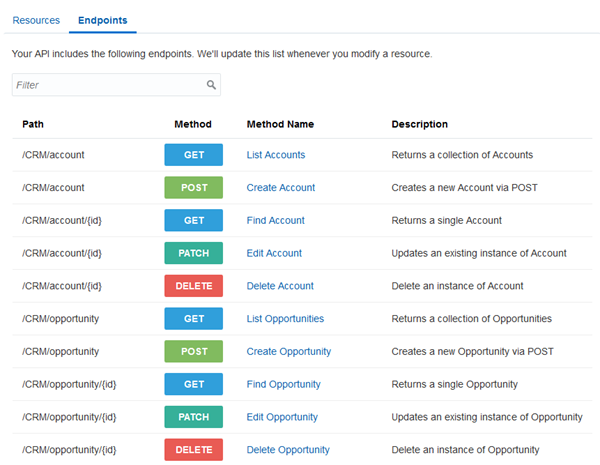Image resolution: width=600 pixels, height=465 pixels.
Task: Click the Description column header
Action: pos(419,124)
